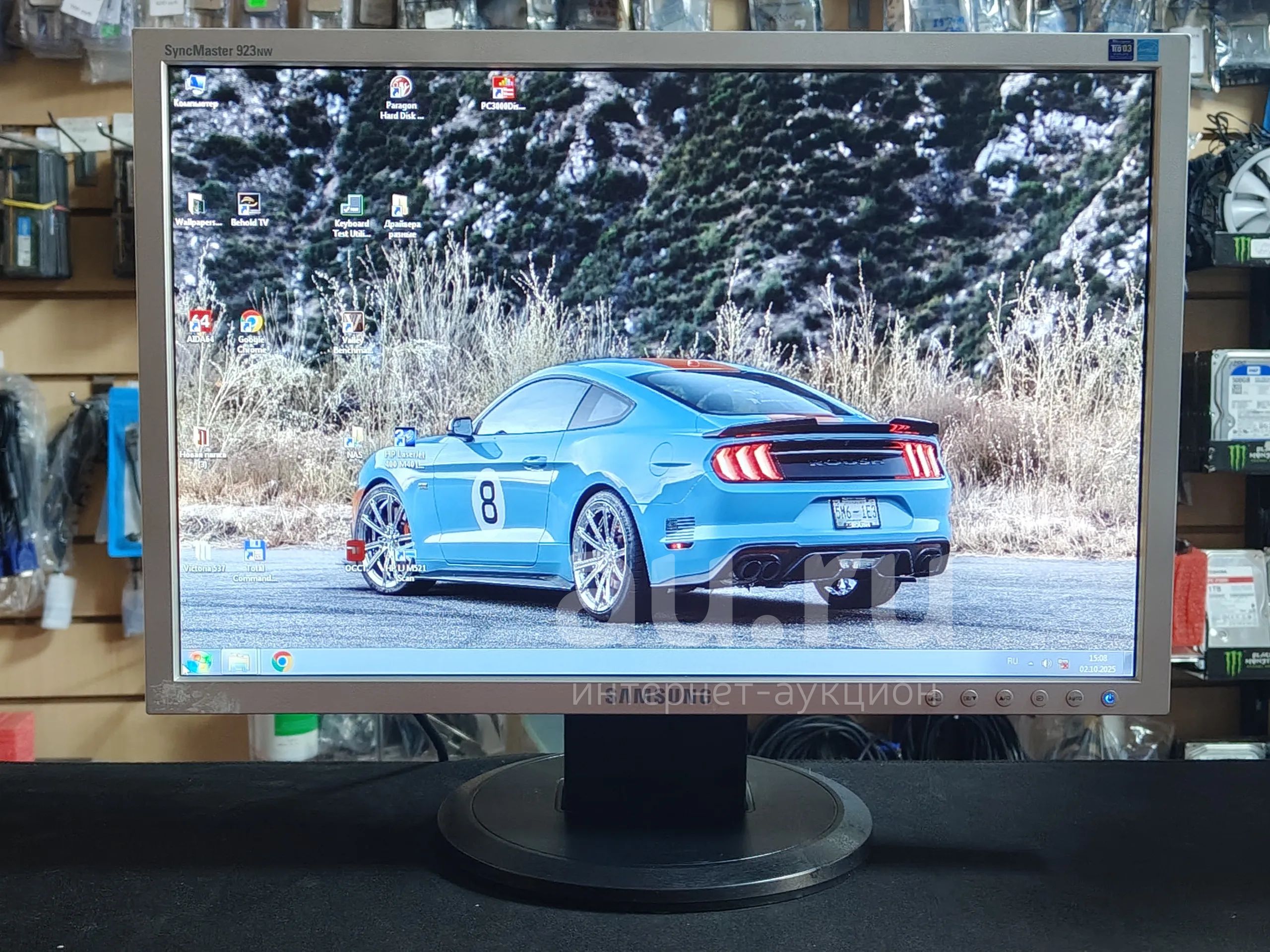The height and width of the screenshot is (952, 1270).
Task: Show hidden system tray icons
Action: tap(1030, 664)
